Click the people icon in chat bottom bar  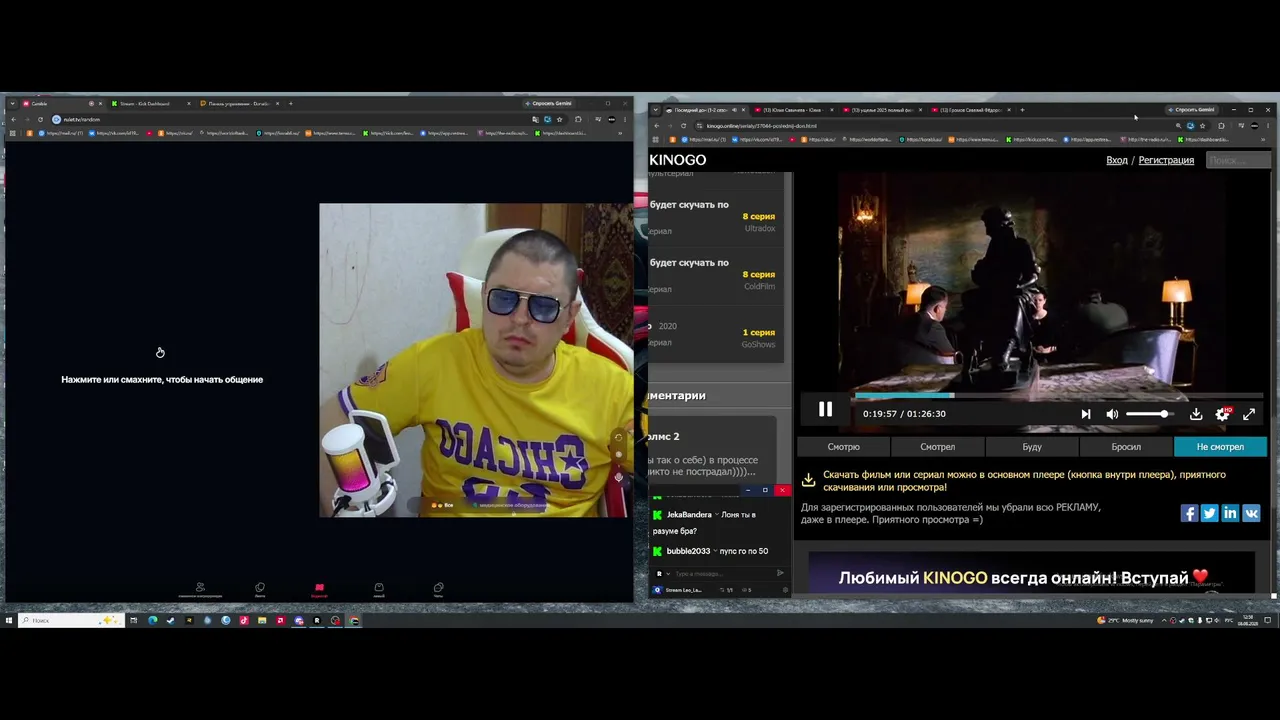point(200,589)
